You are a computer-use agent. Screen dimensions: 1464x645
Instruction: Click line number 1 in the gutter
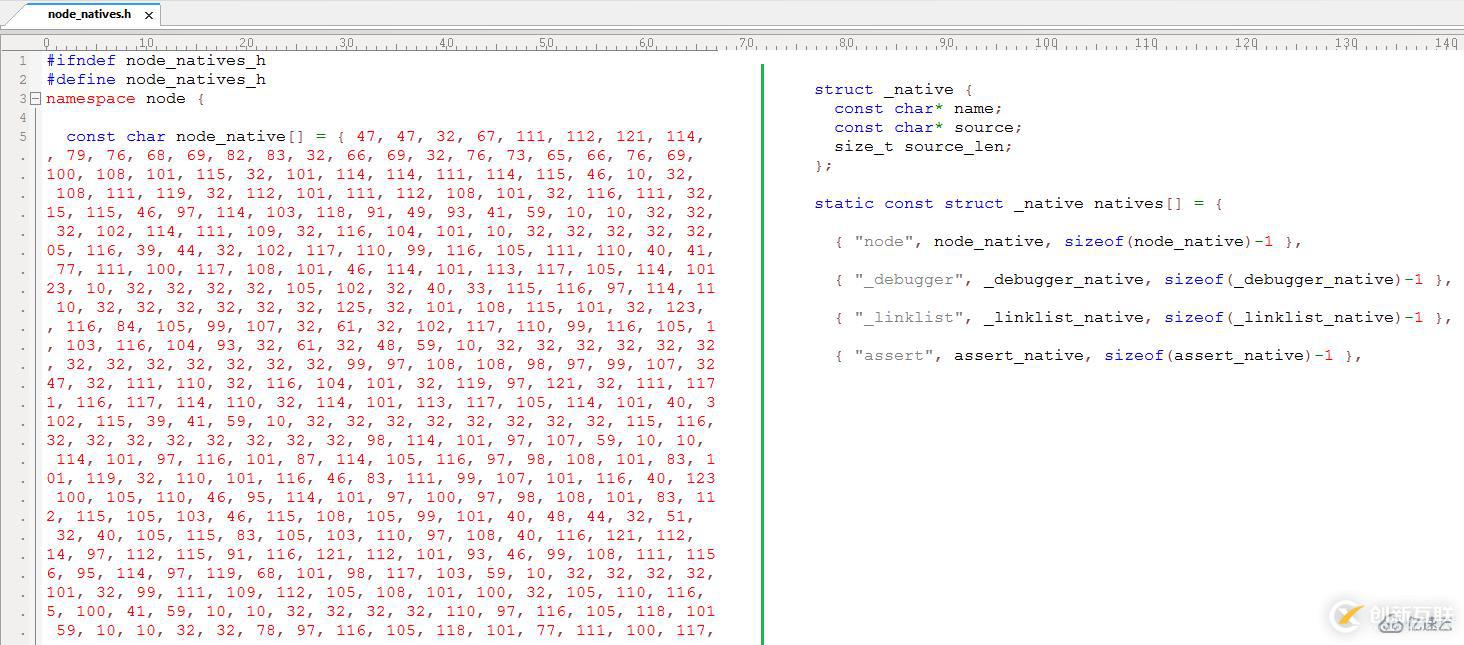tap(23, 61)
